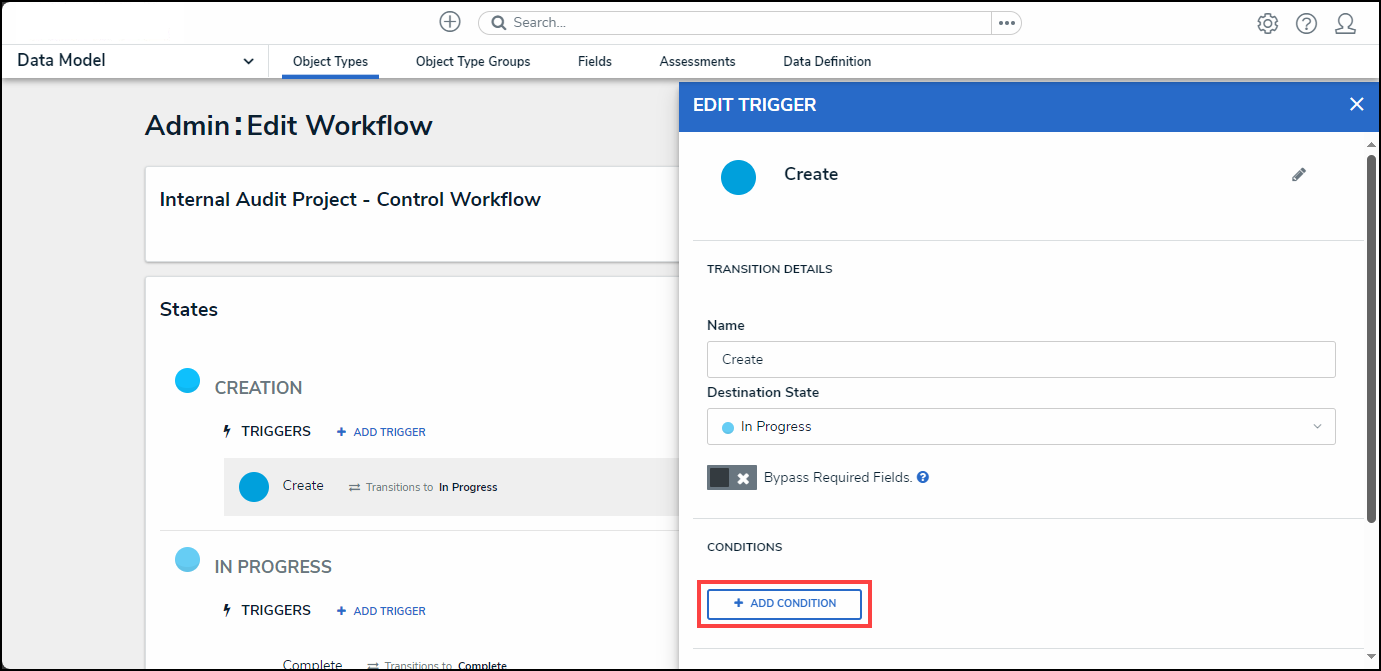Viewport: 1381px width, 671px height.
Task: Click the plus quick-create icon
Action: [450, 22]
